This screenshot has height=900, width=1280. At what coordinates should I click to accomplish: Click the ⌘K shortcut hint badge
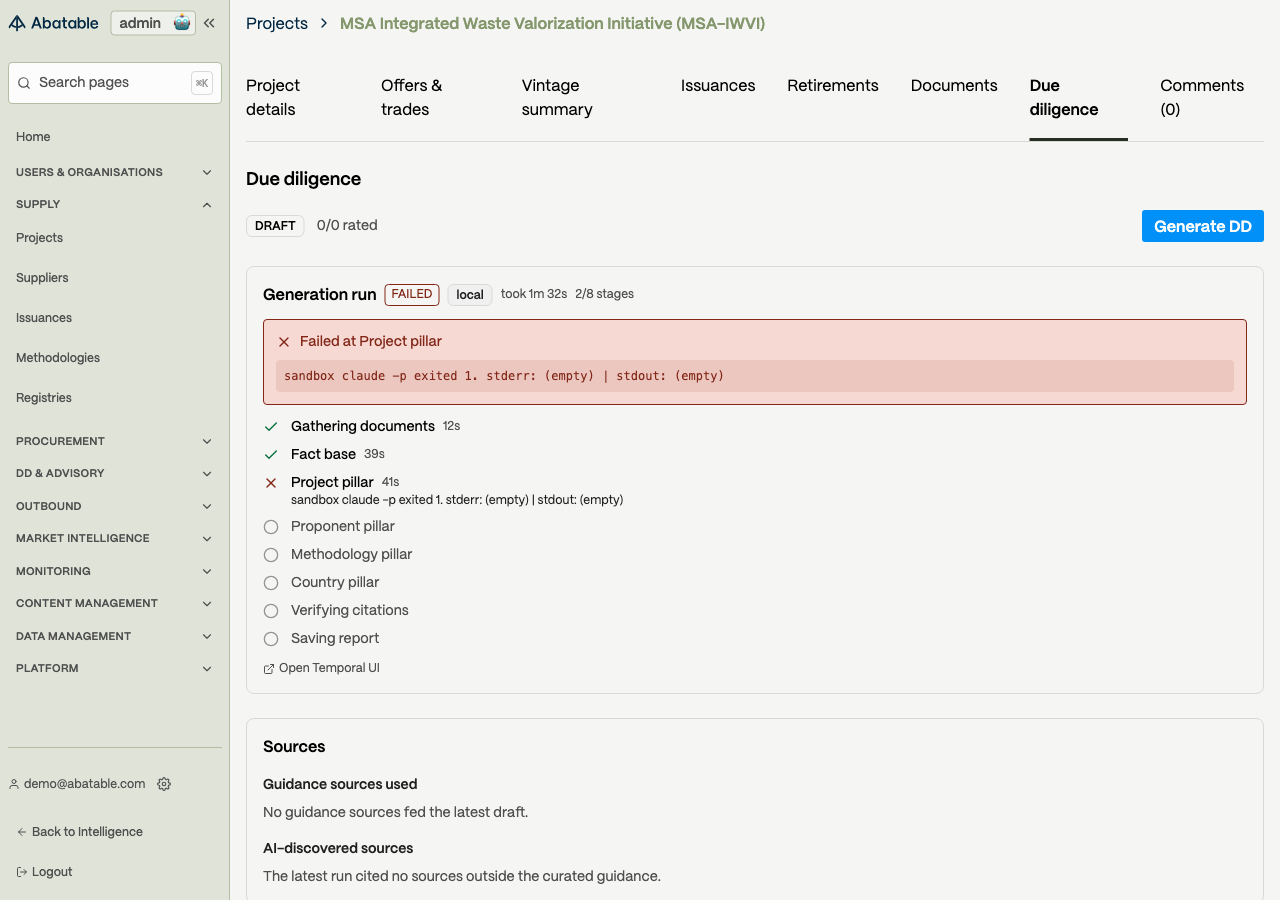pyautogui.click(x=202, y=83)
